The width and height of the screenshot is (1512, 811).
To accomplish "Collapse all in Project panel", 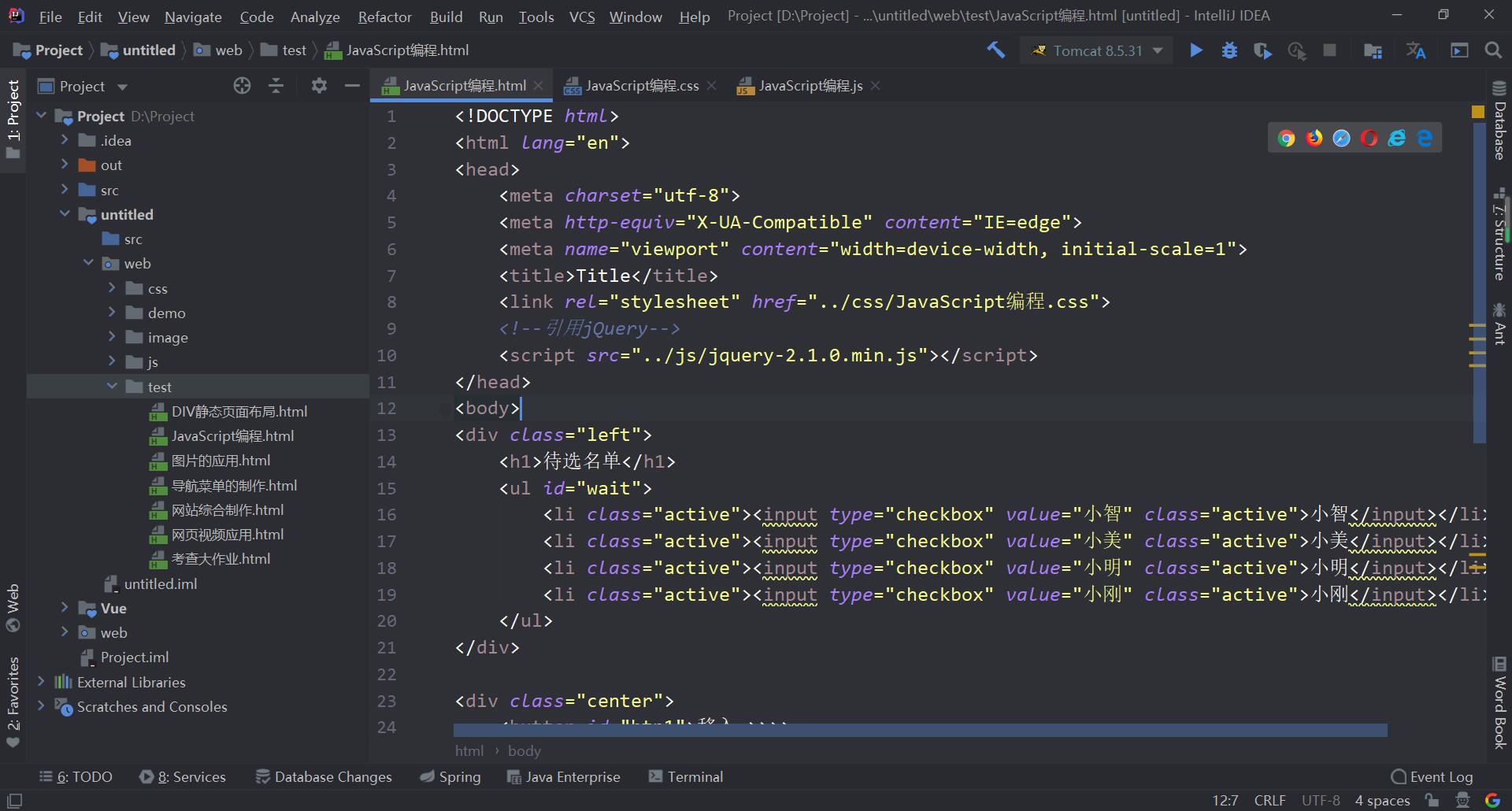I will tap(276, 86).
